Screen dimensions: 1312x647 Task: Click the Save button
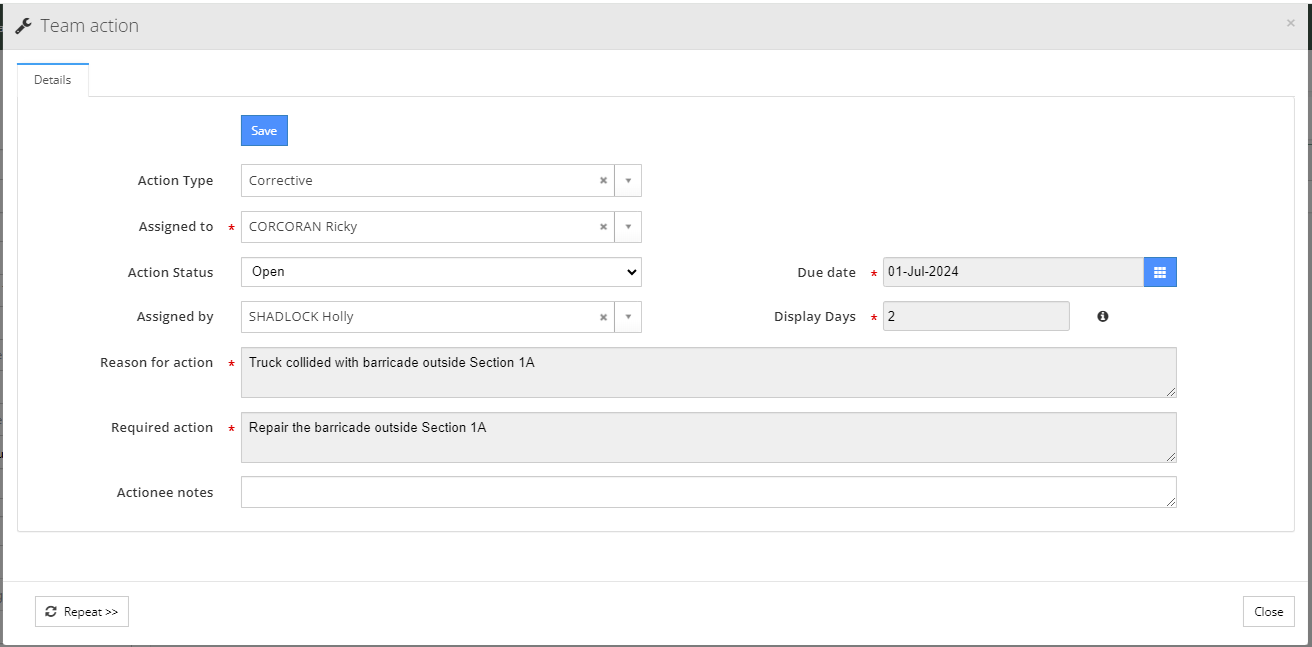tap(263, 130)
